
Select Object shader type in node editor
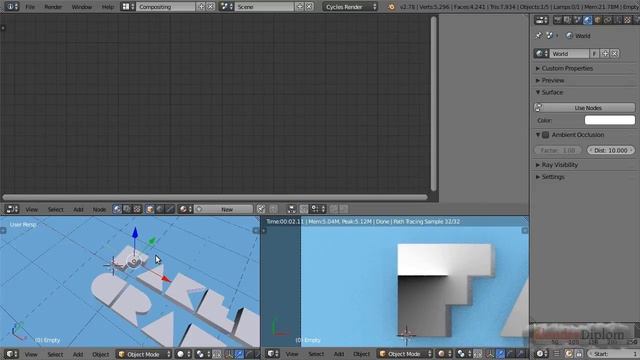(x=150, y=209)
